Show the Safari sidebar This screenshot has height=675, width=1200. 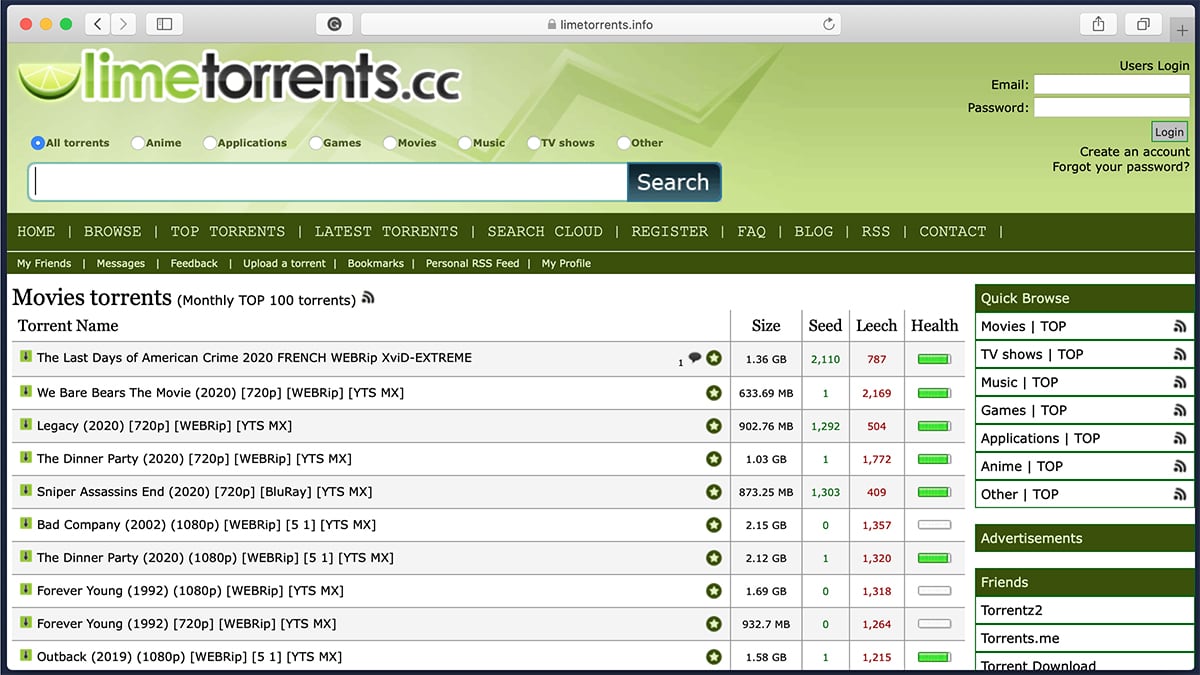click(164, 24)
